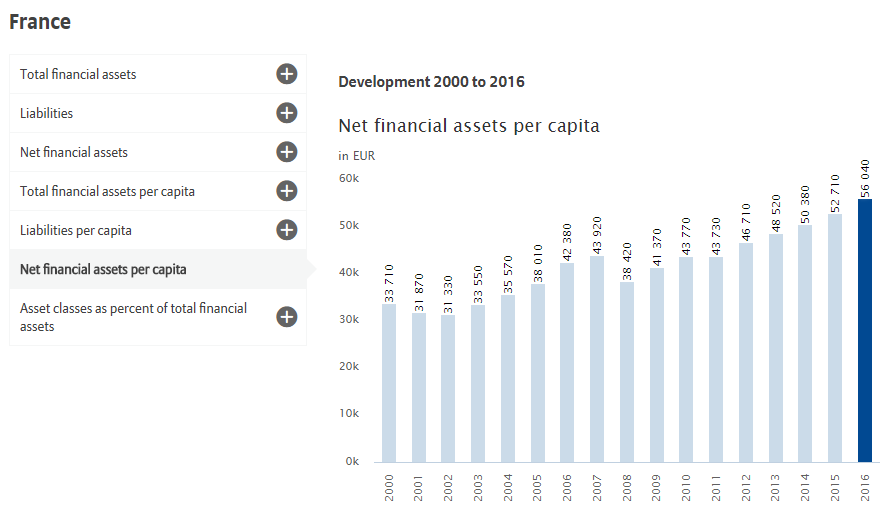Screen dimensions: 893x517
Task: Expand Total financial assets with plus icon
Action: [x=287, y=74]
